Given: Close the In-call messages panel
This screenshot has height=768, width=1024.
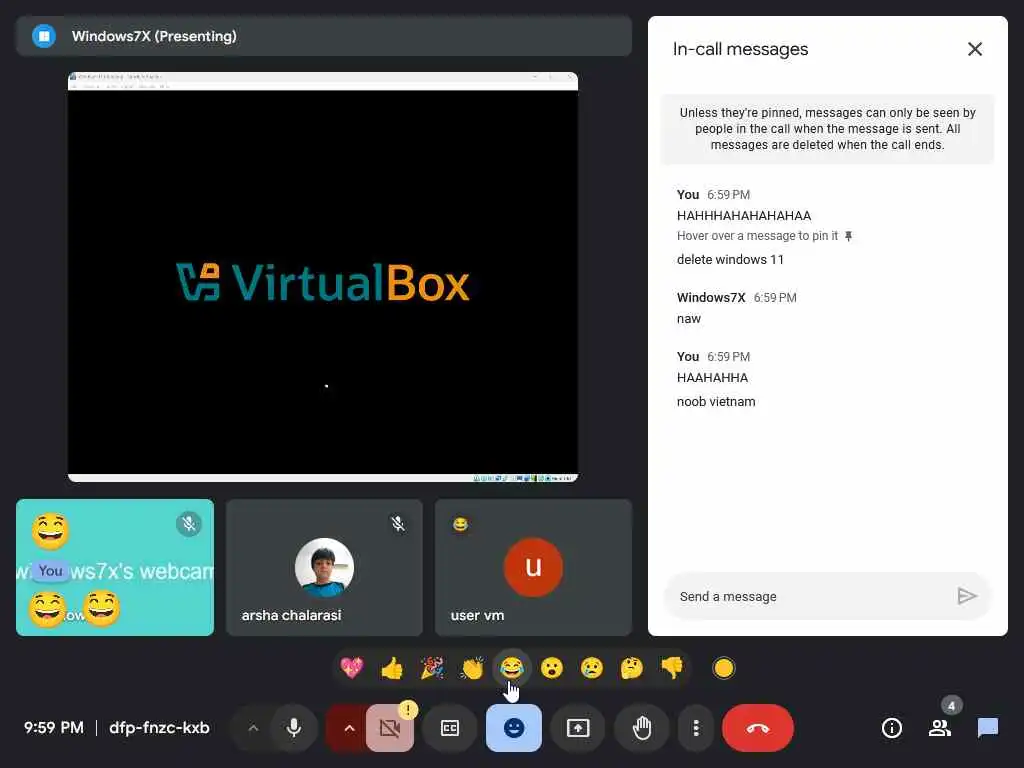Looking at the screenshot, I should coord(974,49).
